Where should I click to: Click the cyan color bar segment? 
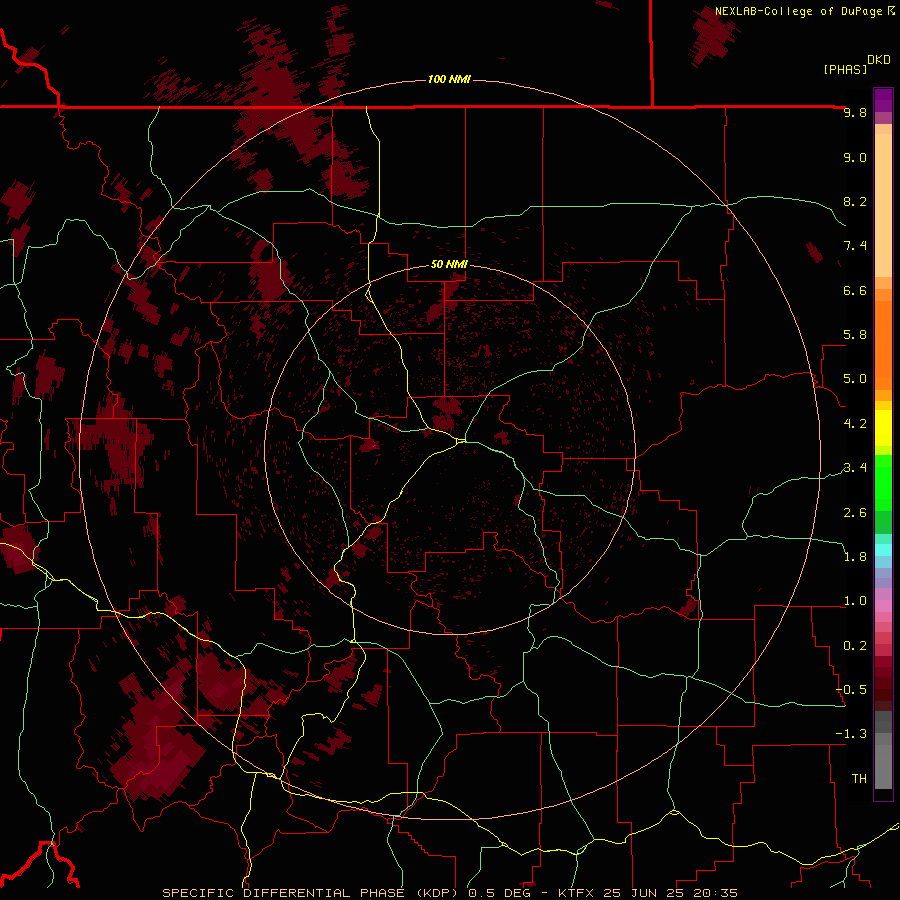pyautogui.click(x=883, y=550)
